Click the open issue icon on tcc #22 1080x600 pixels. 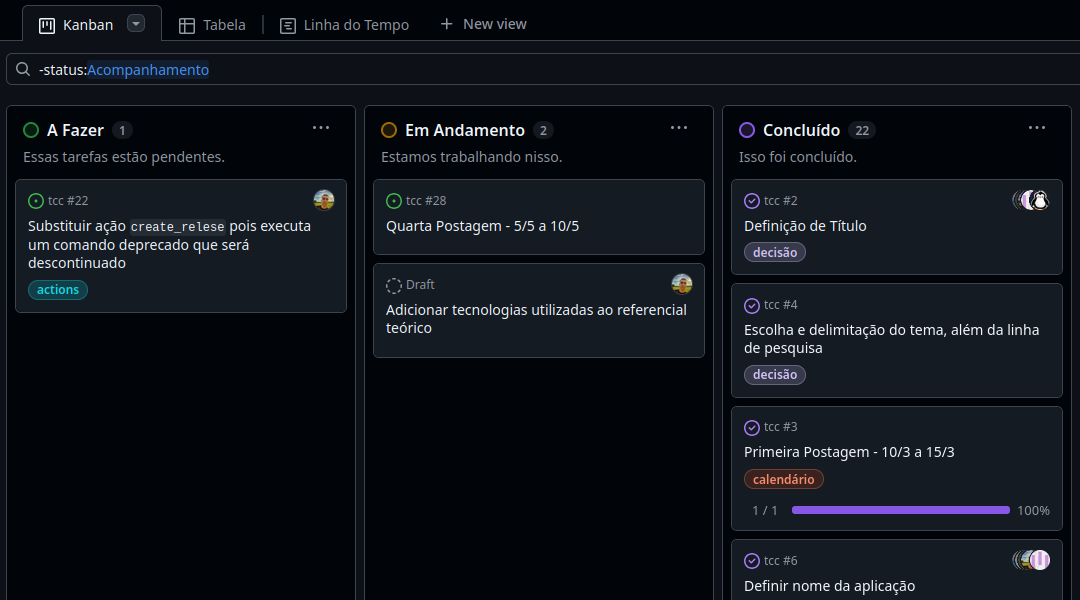pos(36,201)
